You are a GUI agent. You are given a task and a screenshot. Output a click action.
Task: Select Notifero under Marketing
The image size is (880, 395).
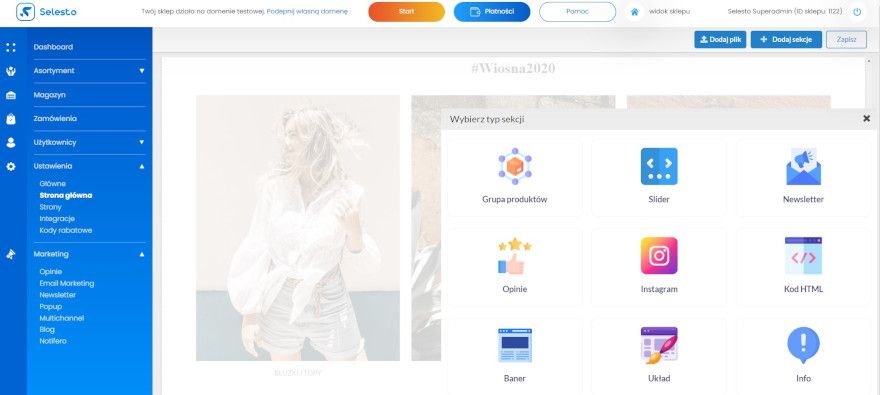53,341
